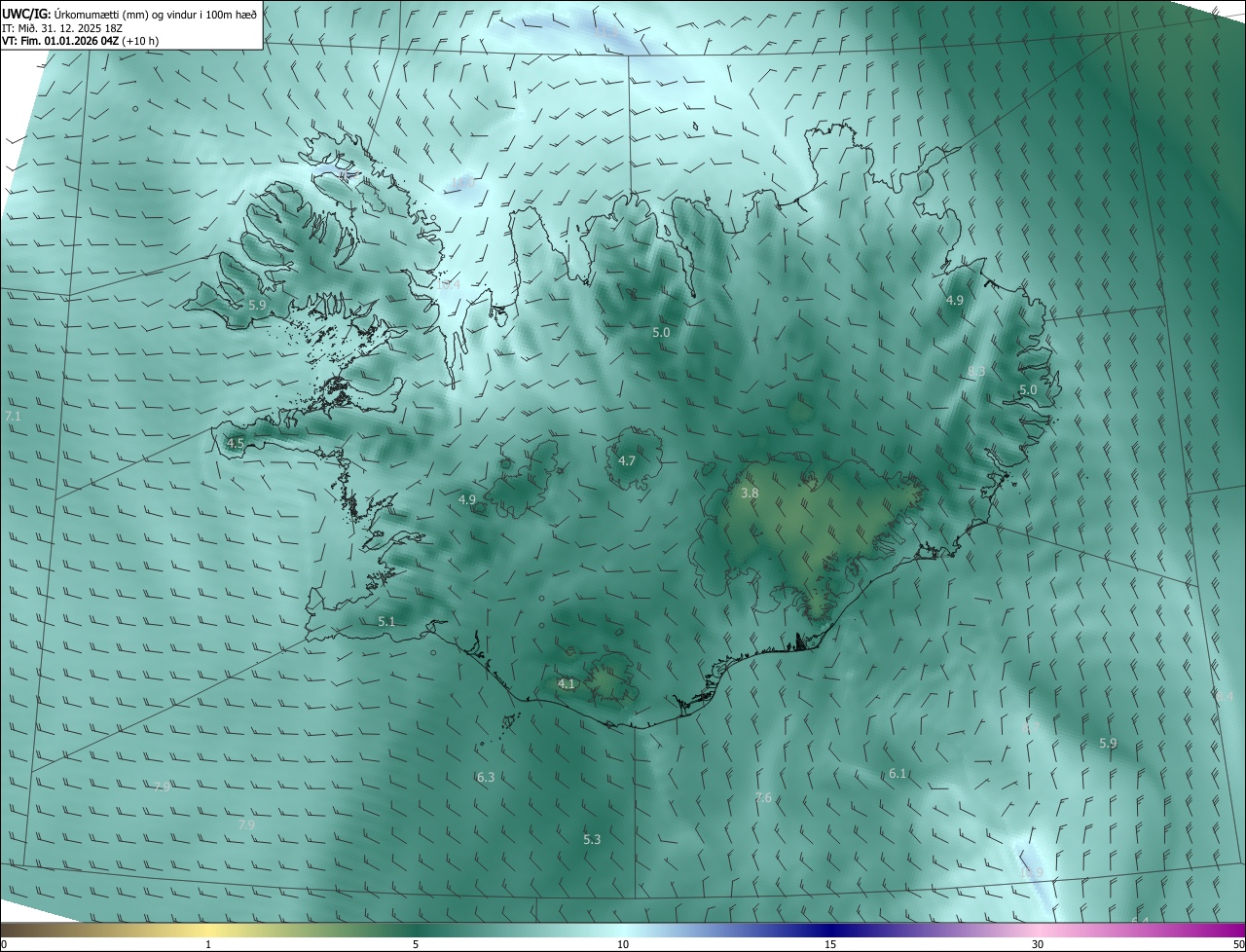Select the 7.1 value at the western edge

tap(13, 416)
